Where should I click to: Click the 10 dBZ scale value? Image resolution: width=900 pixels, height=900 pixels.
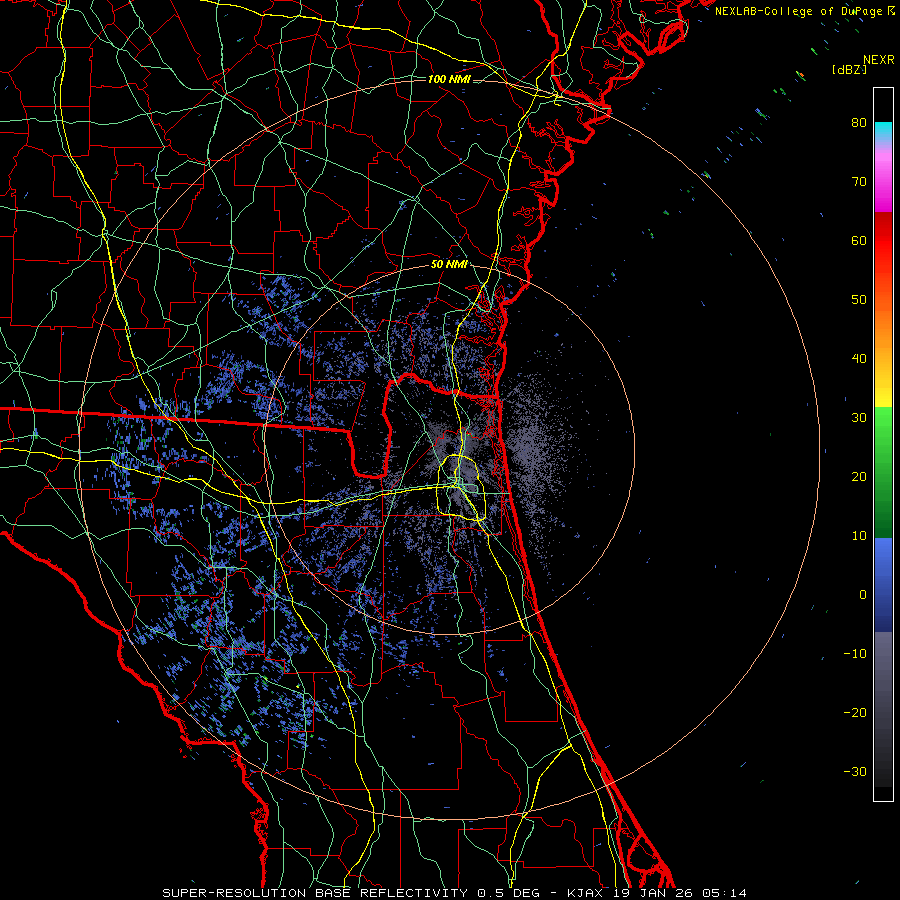[x=859, y=536]
